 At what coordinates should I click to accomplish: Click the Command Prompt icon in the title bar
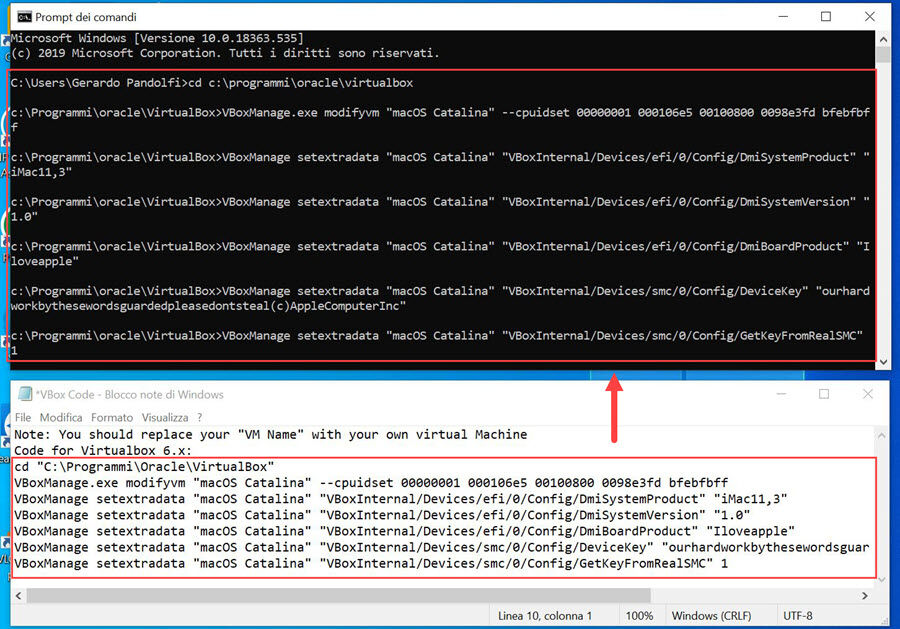coord(26,16)
